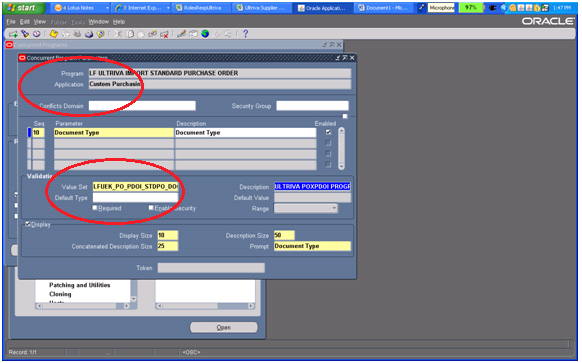Click the Conflicts Domain input field
Screen dimensions: 582x363
coord(142,106)
